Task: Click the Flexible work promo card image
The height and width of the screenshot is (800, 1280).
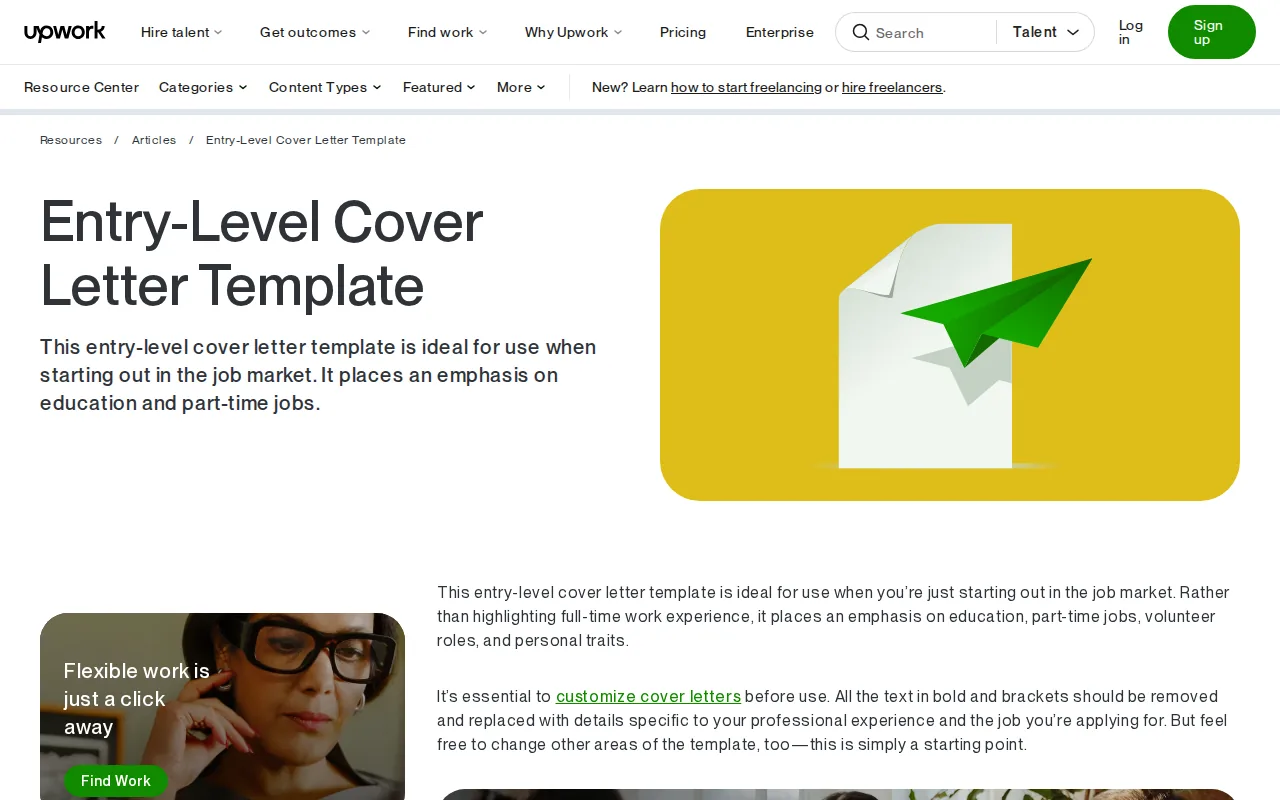Action: pos(222,706)
